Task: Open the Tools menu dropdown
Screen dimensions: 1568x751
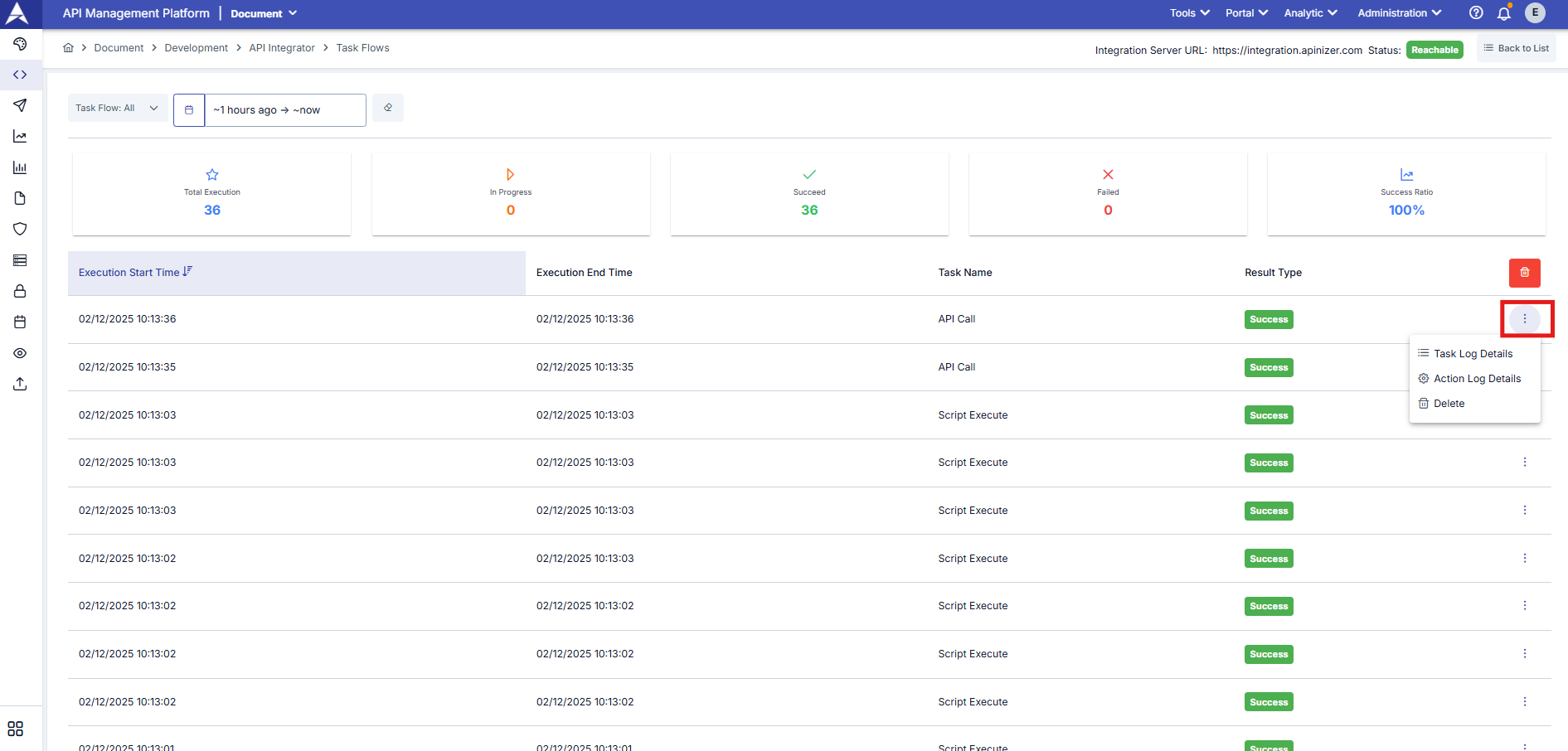Action: coord(1189,13)
